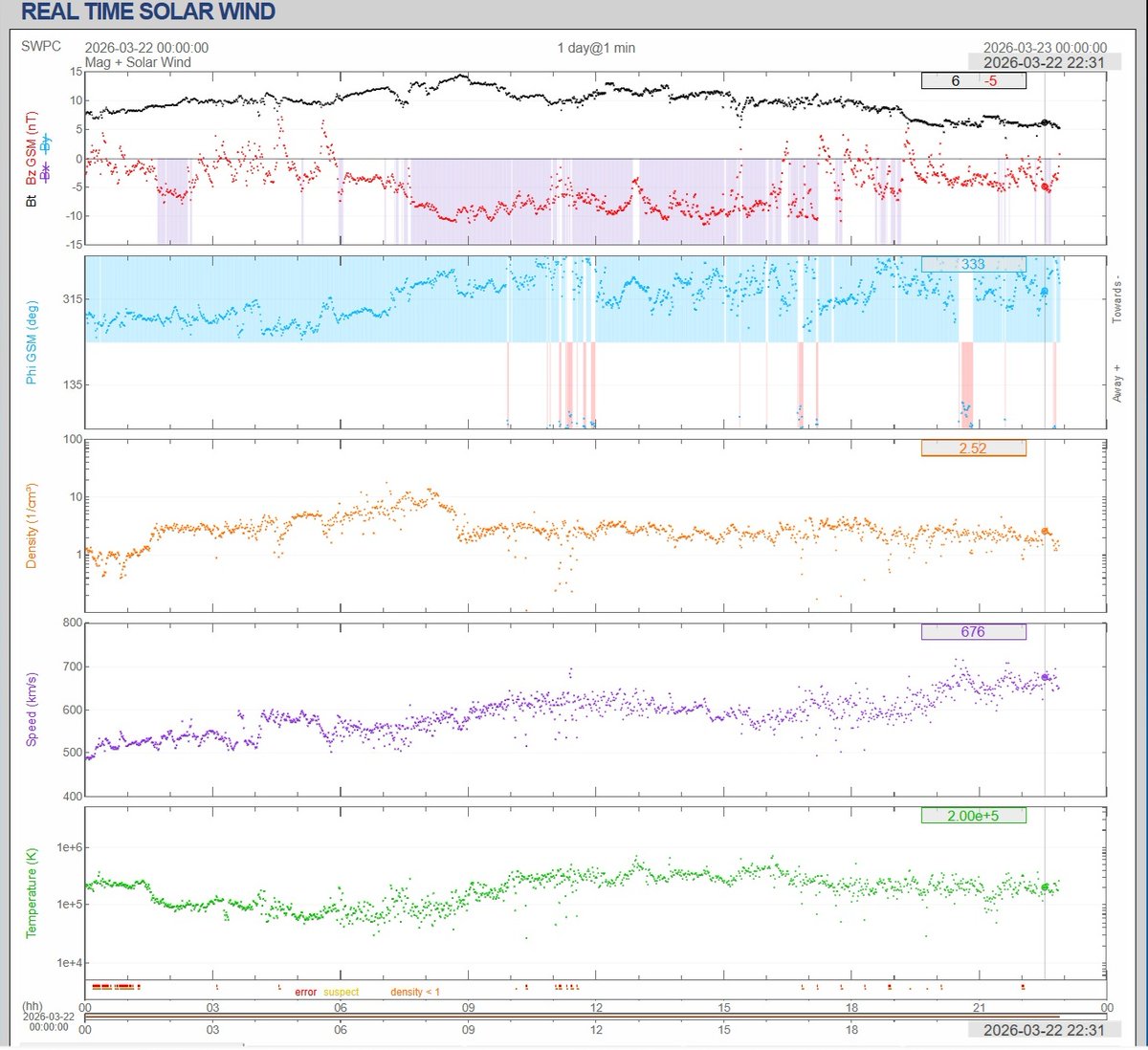The image size is (1148, 1050).
Task: Click the speed readout box 676
Action: click(973, 631)
